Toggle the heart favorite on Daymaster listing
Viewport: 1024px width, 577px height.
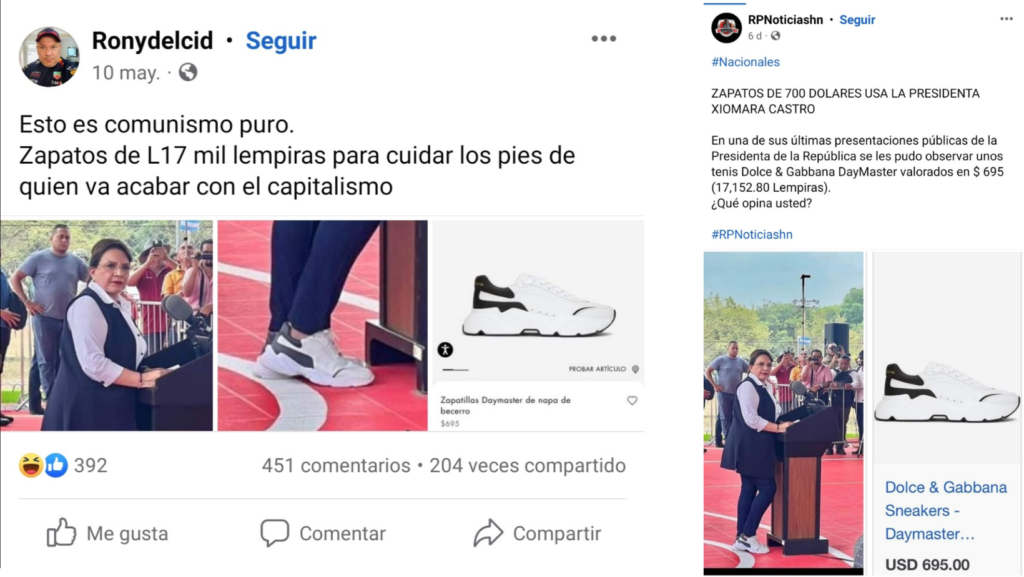[632, 401]
